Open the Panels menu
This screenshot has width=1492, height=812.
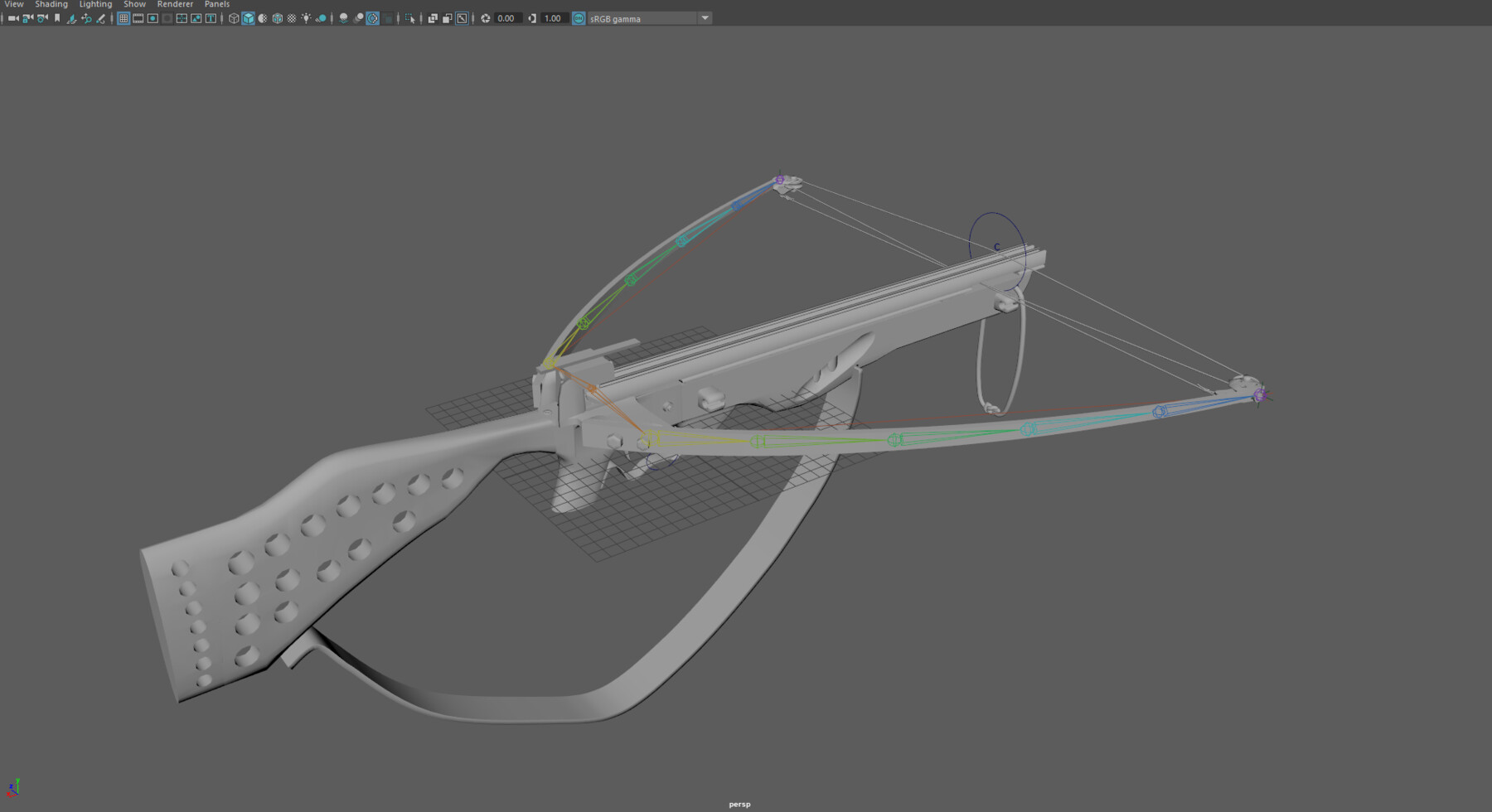216,4
